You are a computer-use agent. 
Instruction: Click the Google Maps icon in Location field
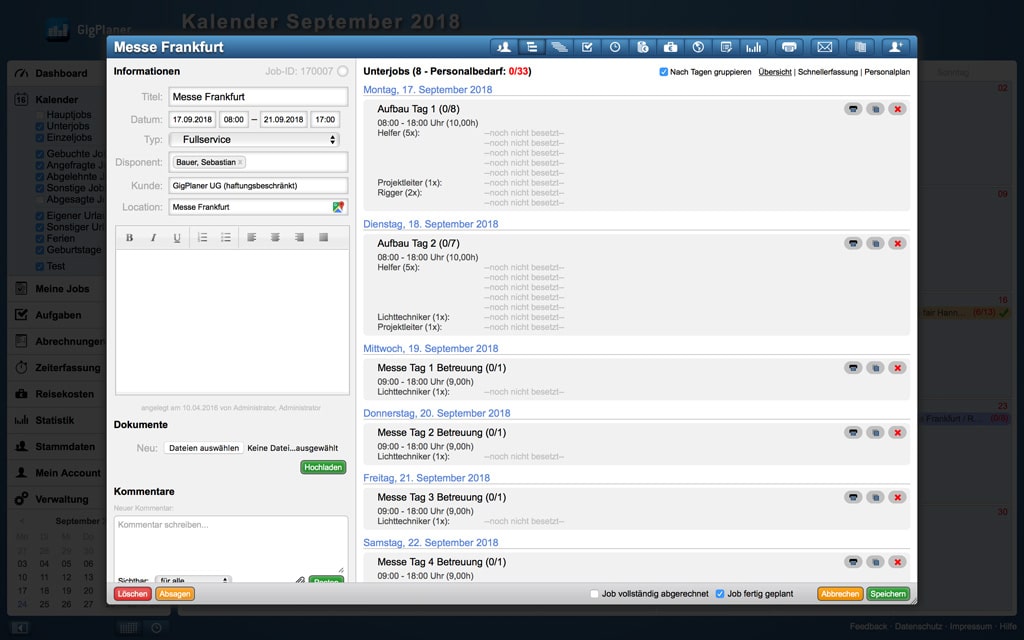tap(339, 207)
